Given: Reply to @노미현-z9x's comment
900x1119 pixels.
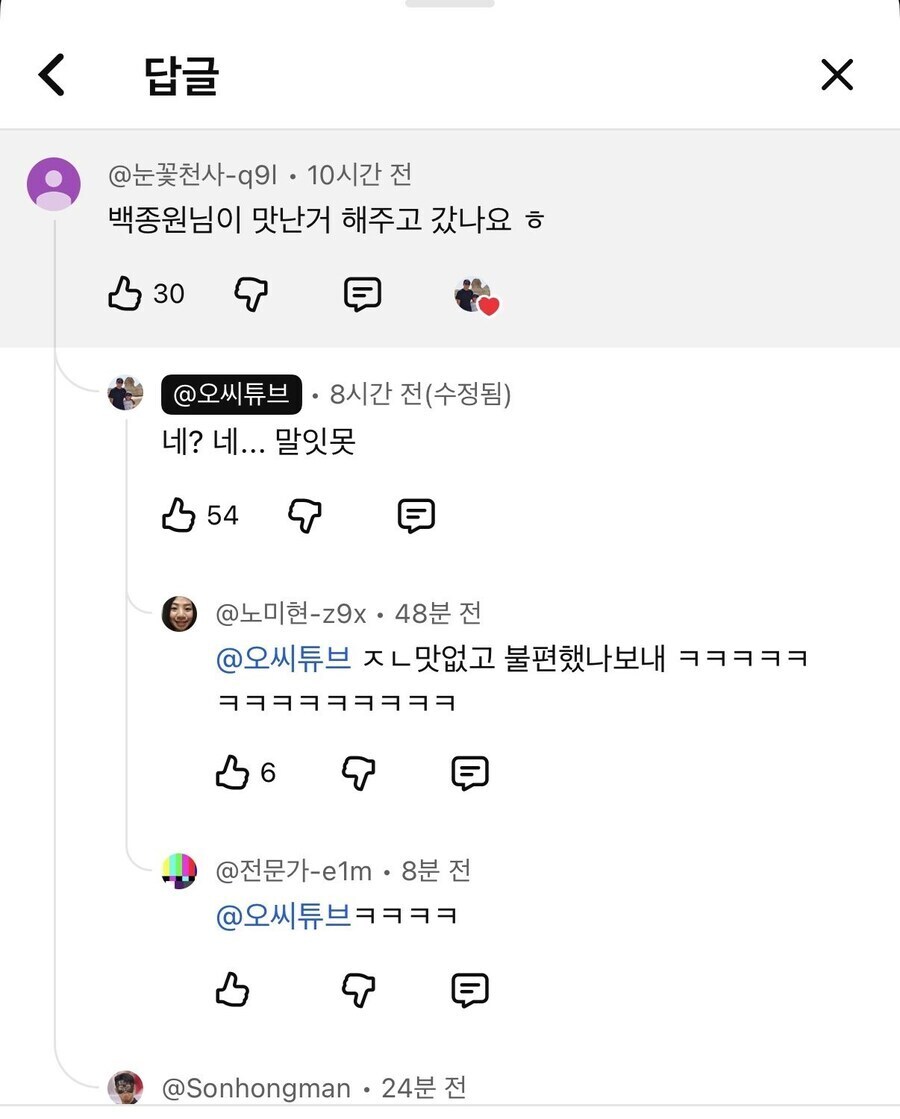Looking at the screenshot, I should pos(469,771).
